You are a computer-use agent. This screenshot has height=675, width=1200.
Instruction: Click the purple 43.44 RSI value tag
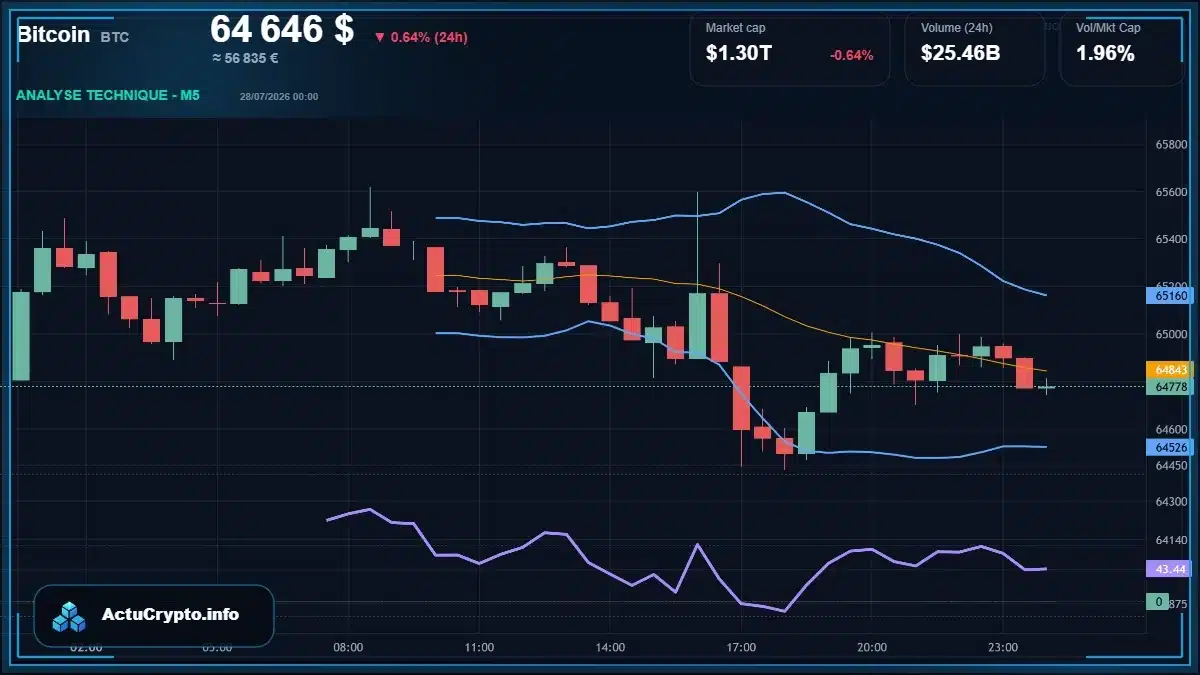coord(1170,569)
